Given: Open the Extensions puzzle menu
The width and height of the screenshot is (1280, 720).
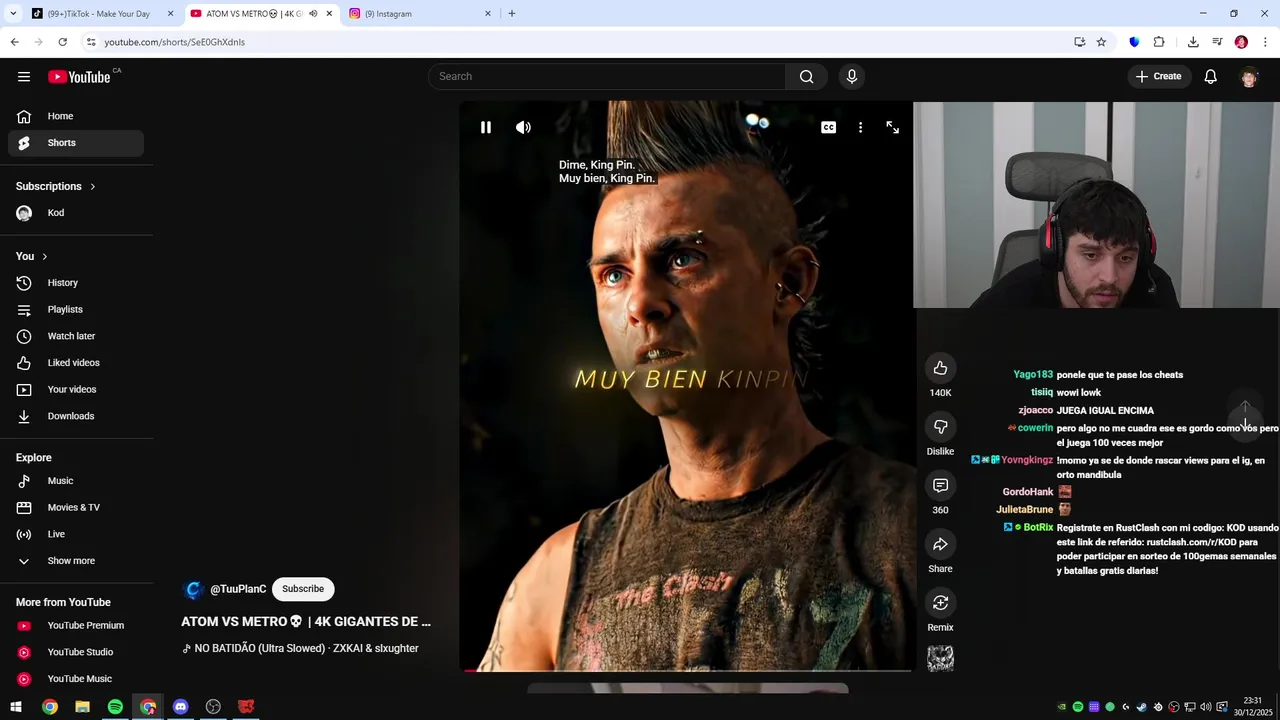Looking at the screenshot, I should point(1159,42).
